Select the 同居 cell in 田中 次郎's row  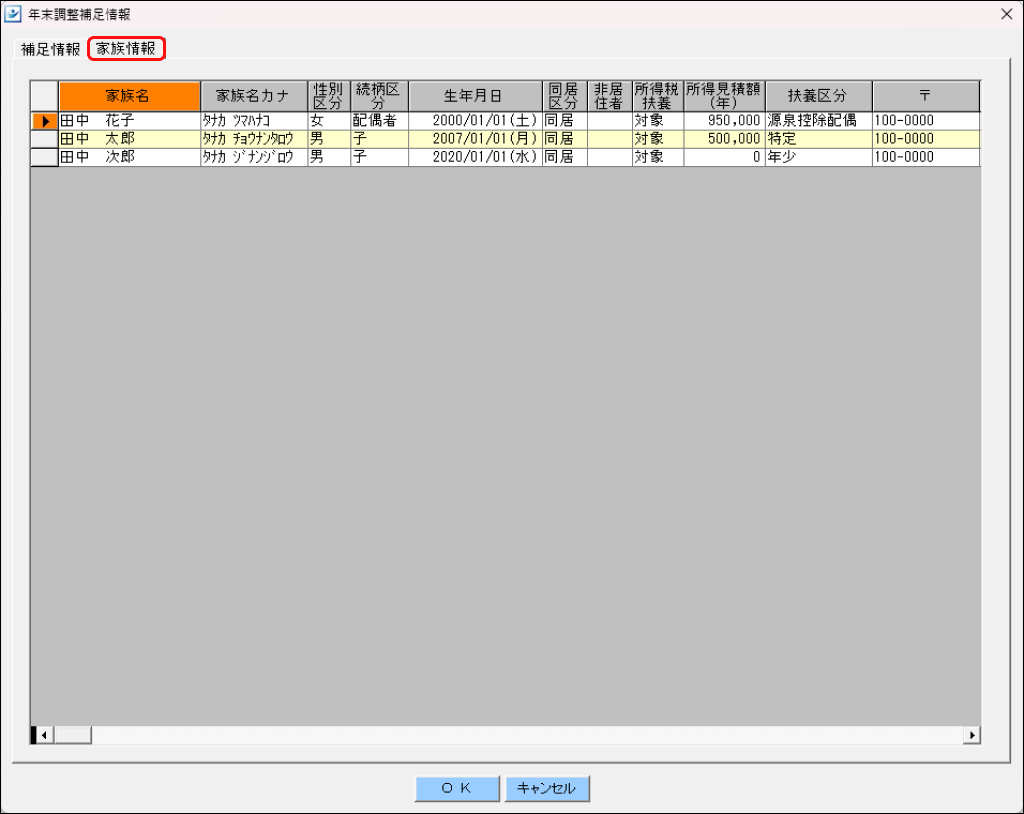[565, 157]
